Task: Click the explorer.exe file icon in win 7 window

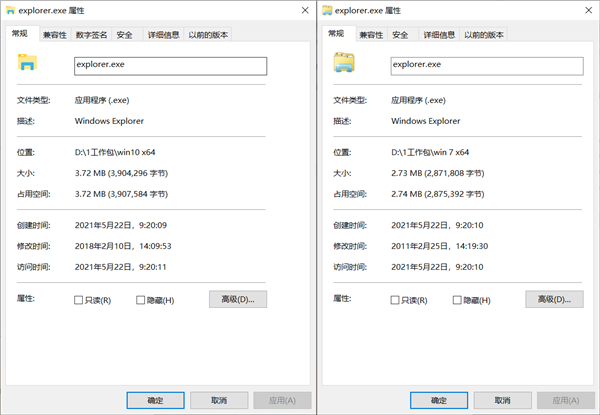Action: point(344,62)
